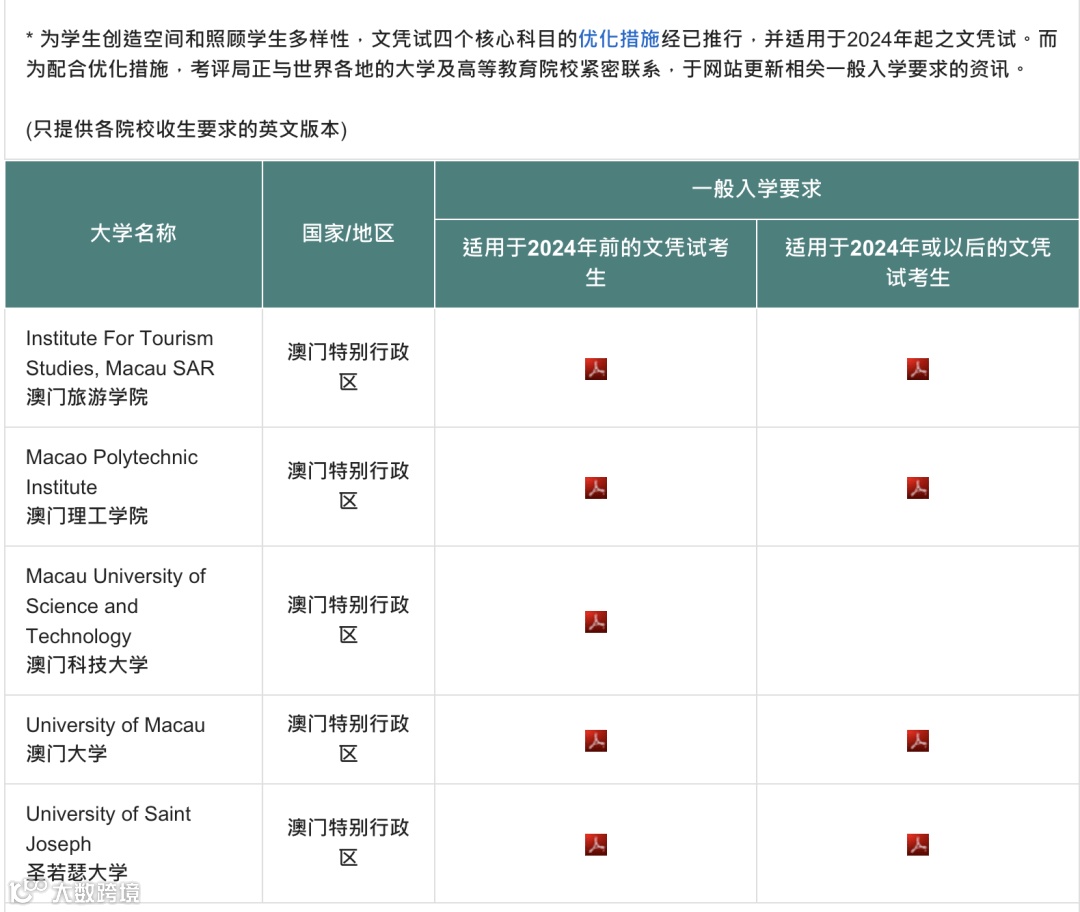1080x912 pixels.
Task: Open 2024-onwards PDF for Institute For Tourism Studies
Action: pyautogui.click(x=917, y=369)
